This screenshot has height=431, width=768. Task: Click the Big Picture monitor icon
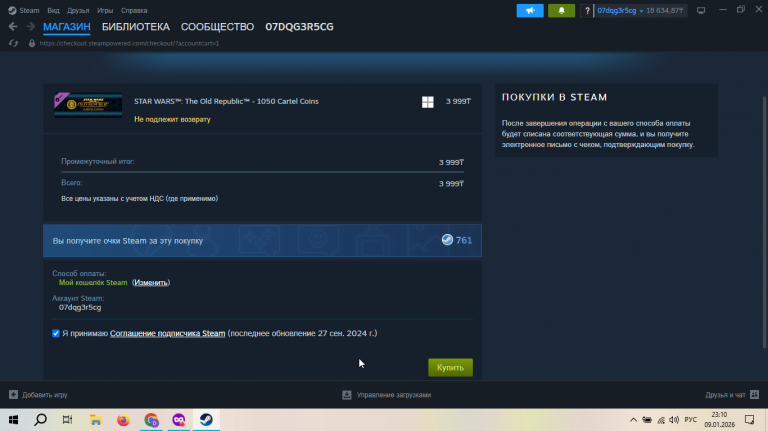tap(701, 10)
